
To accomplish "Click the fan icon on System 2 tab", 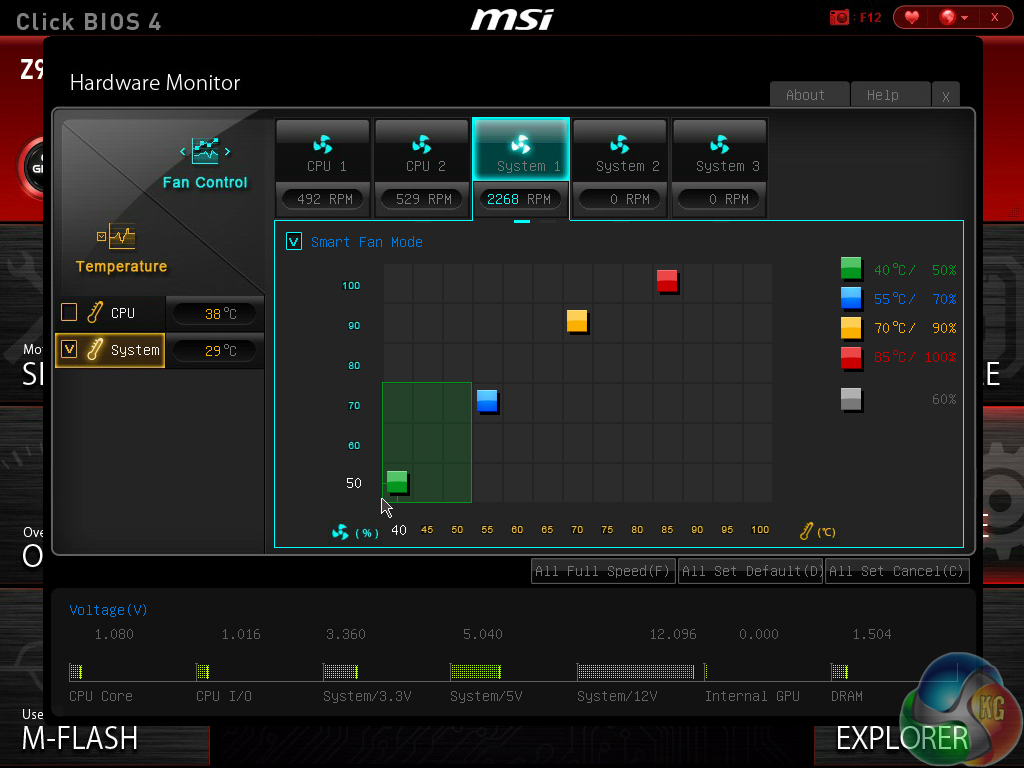I will [x=620, y=144].
